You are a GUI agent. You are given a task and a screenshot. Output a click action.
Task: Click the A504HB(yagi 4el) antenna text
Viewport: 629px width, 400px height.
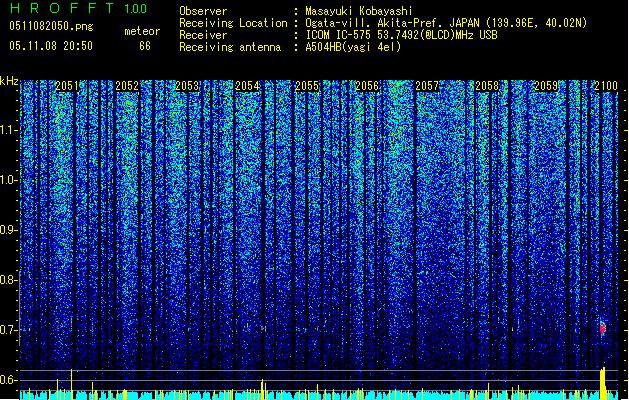pyautogui.click(x=353, y=47)
